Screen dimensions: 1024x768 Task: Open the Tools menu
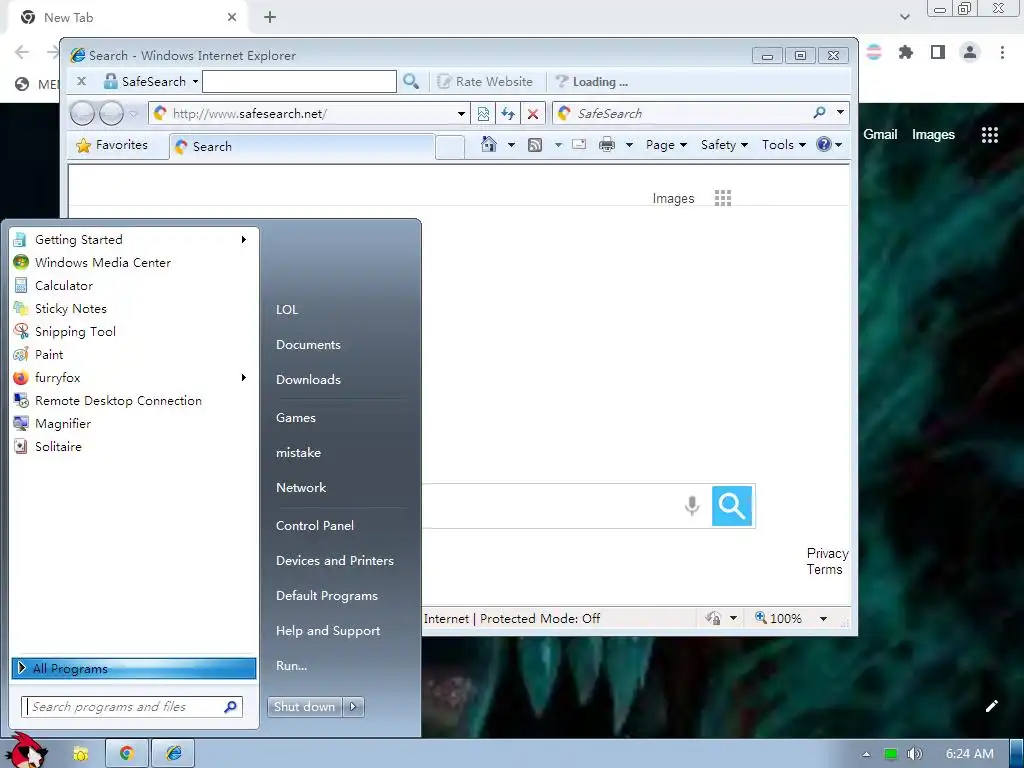coord(784,145)
